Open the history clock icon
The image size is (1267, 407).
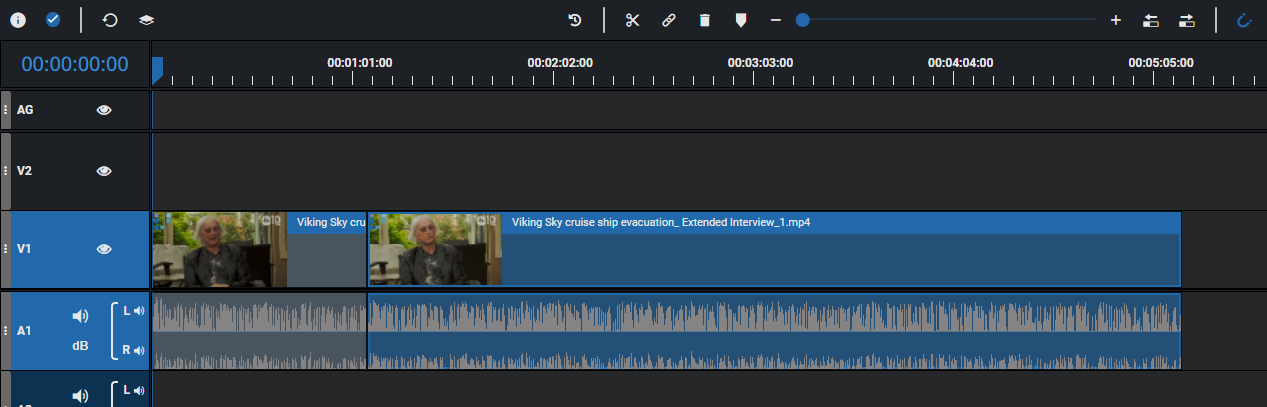(x=575, y=20)
